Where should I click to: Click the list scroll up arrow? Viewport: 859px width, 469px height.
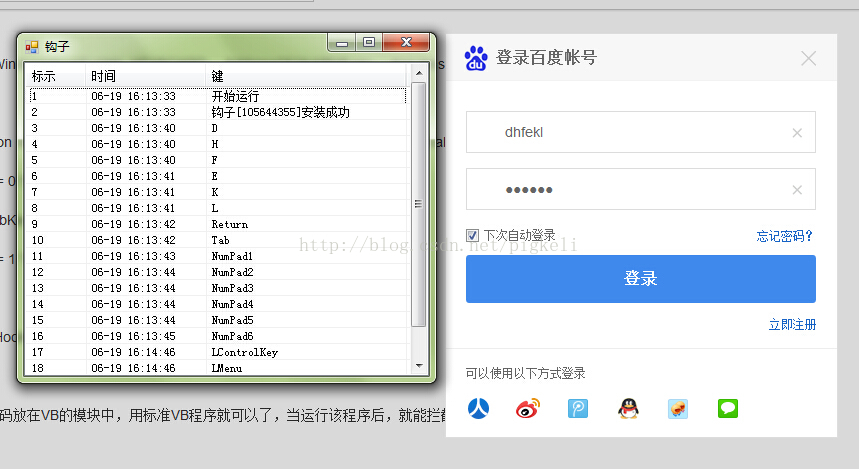(x=419, y=73)
